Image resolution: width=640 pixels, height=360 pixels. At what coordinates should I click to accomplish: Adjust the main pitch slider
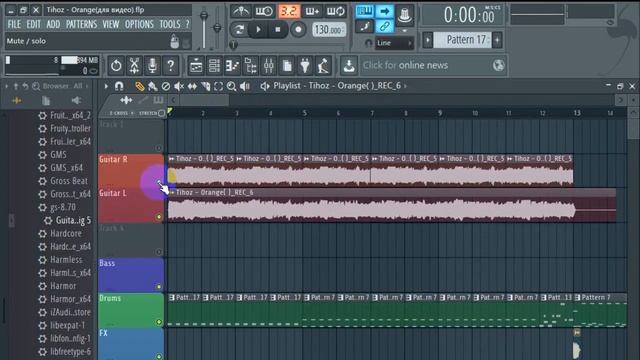(217, 28)
